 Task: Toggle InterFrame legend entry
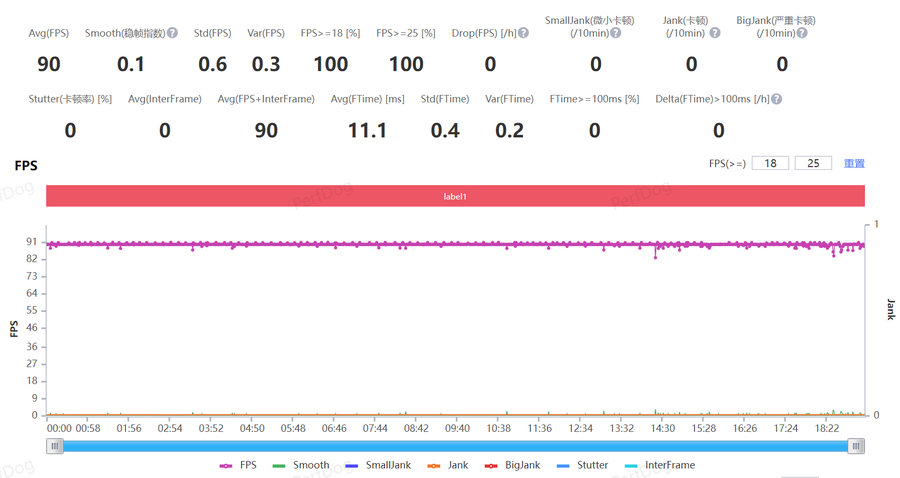pos(658,465)
